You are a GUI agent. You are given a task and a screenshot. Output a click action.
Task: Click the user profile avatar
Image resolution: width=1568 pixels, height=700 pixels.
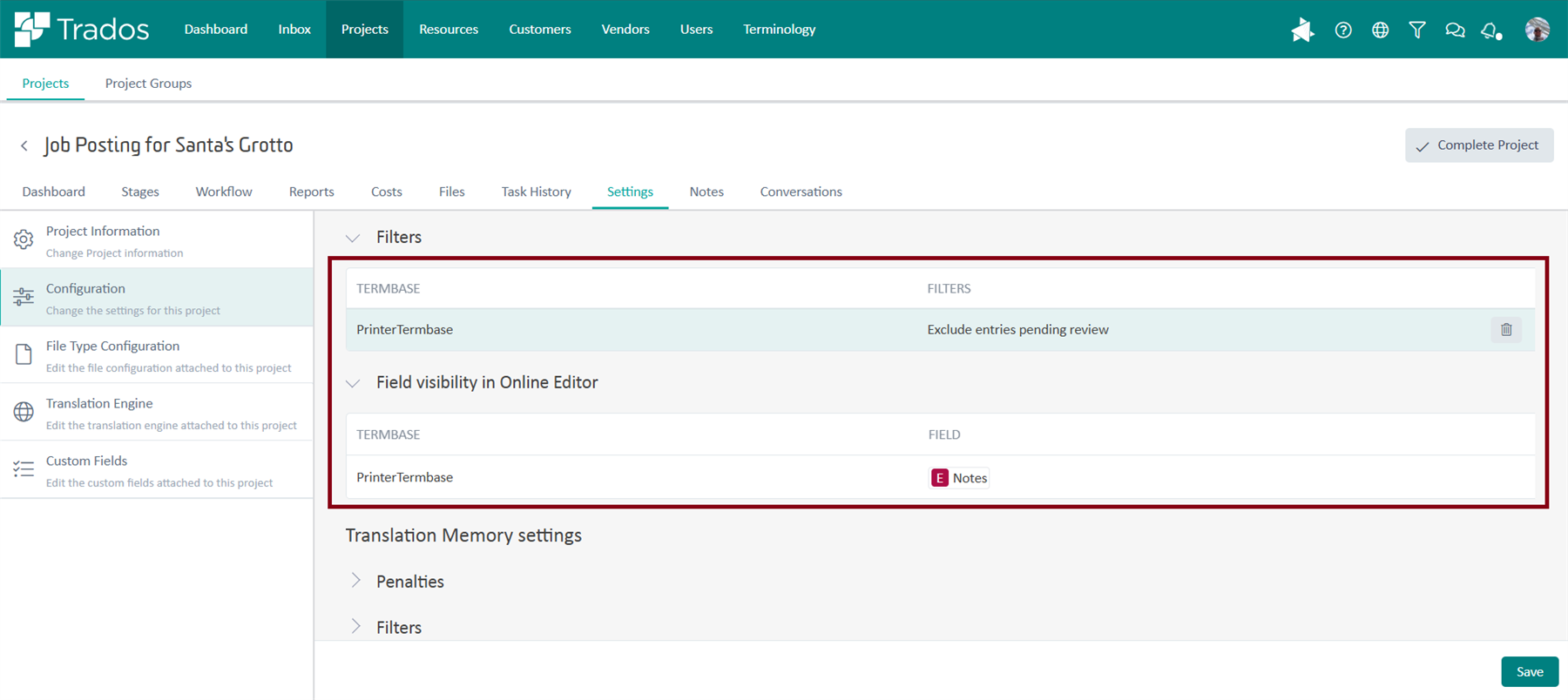1538,30
